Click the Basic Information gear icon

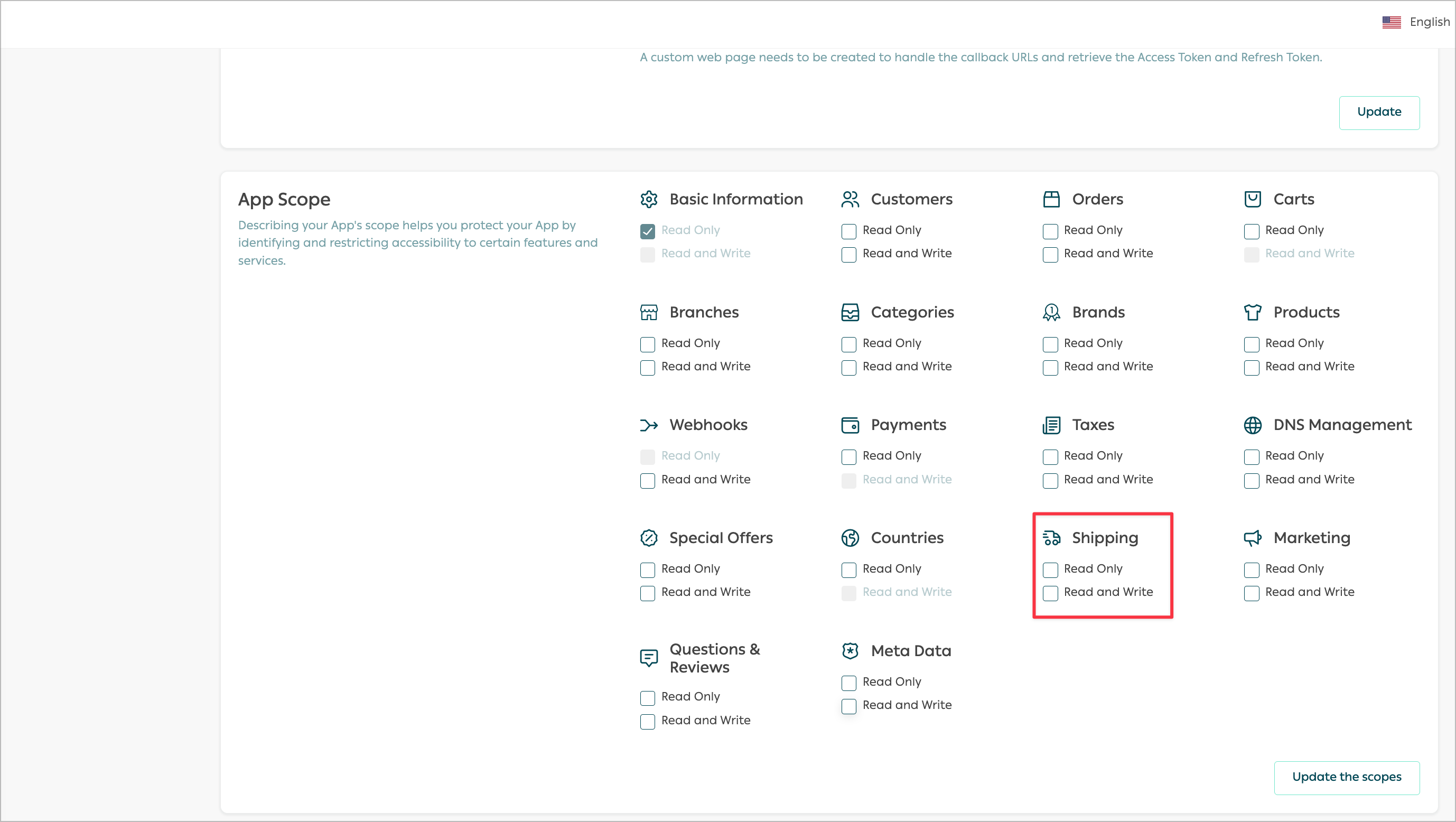(648, 199)
